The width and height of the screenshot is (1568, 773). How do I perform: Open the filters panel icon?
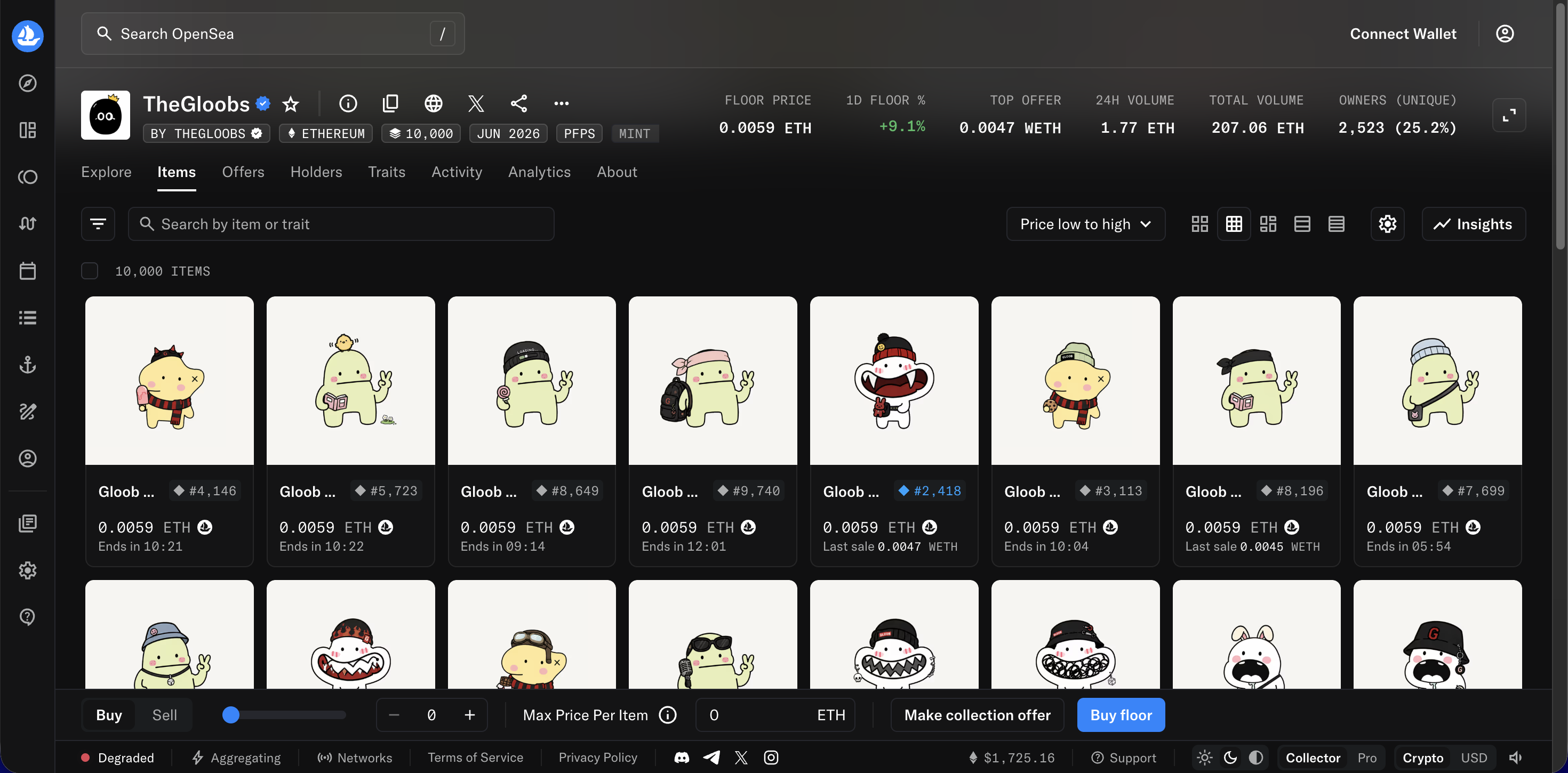pos(98,224)
